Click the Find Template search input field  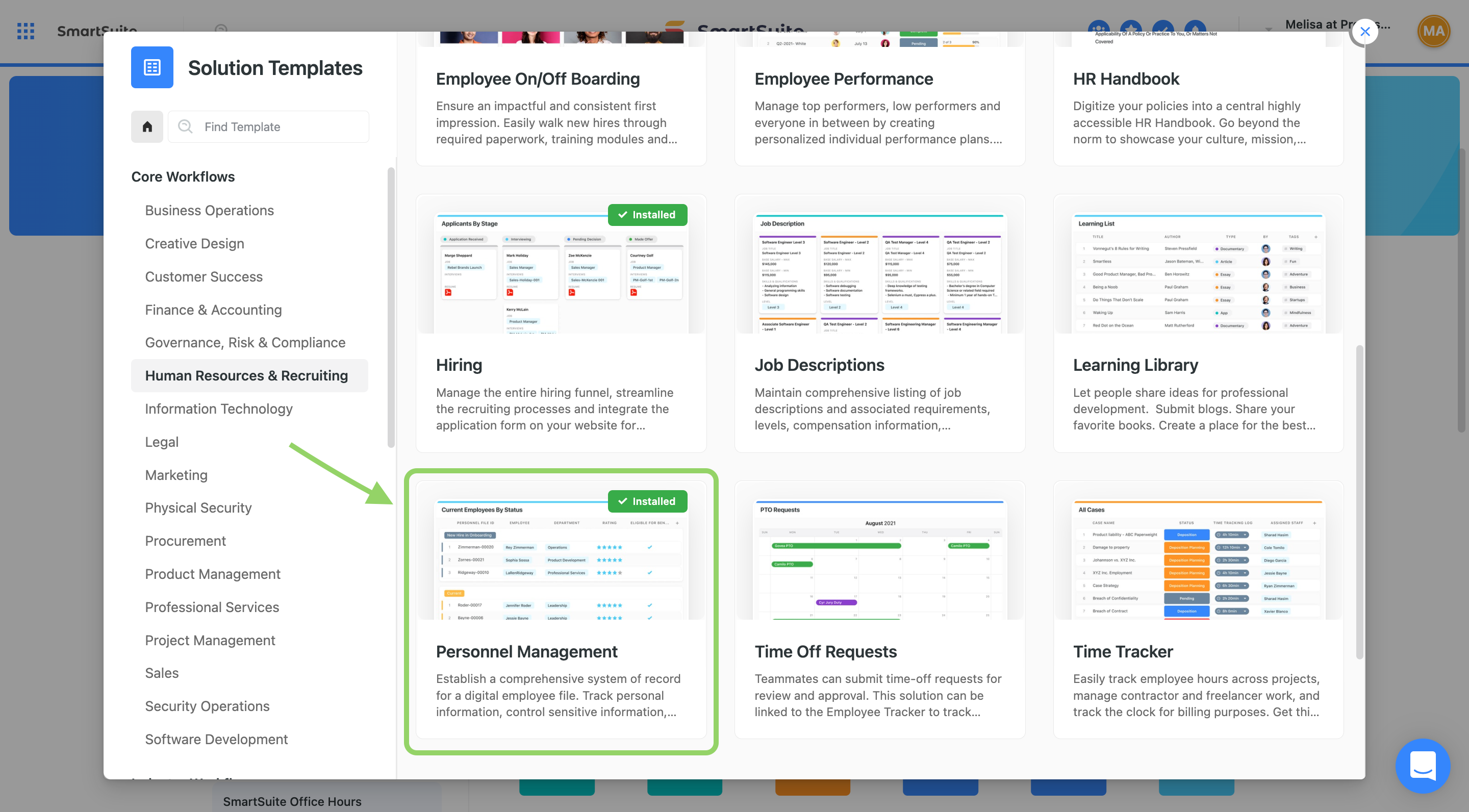tap(269, 126)
